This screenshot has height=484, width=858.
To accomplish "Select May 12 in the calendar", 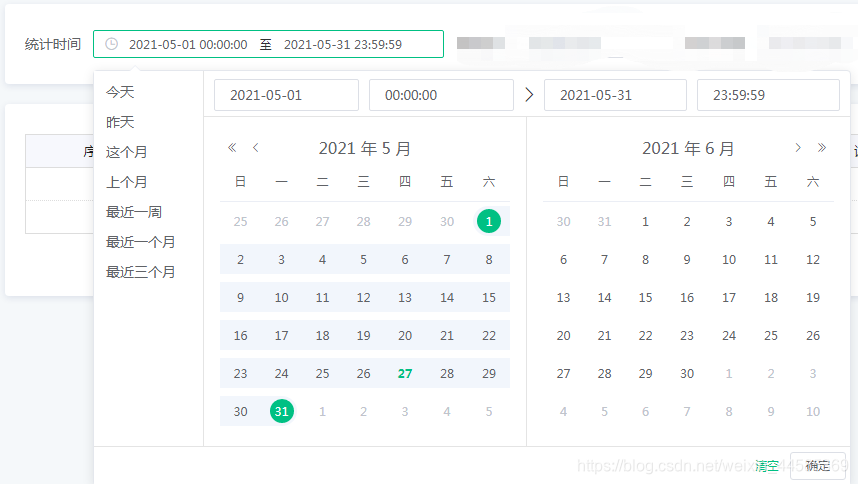I will point(363,298).
